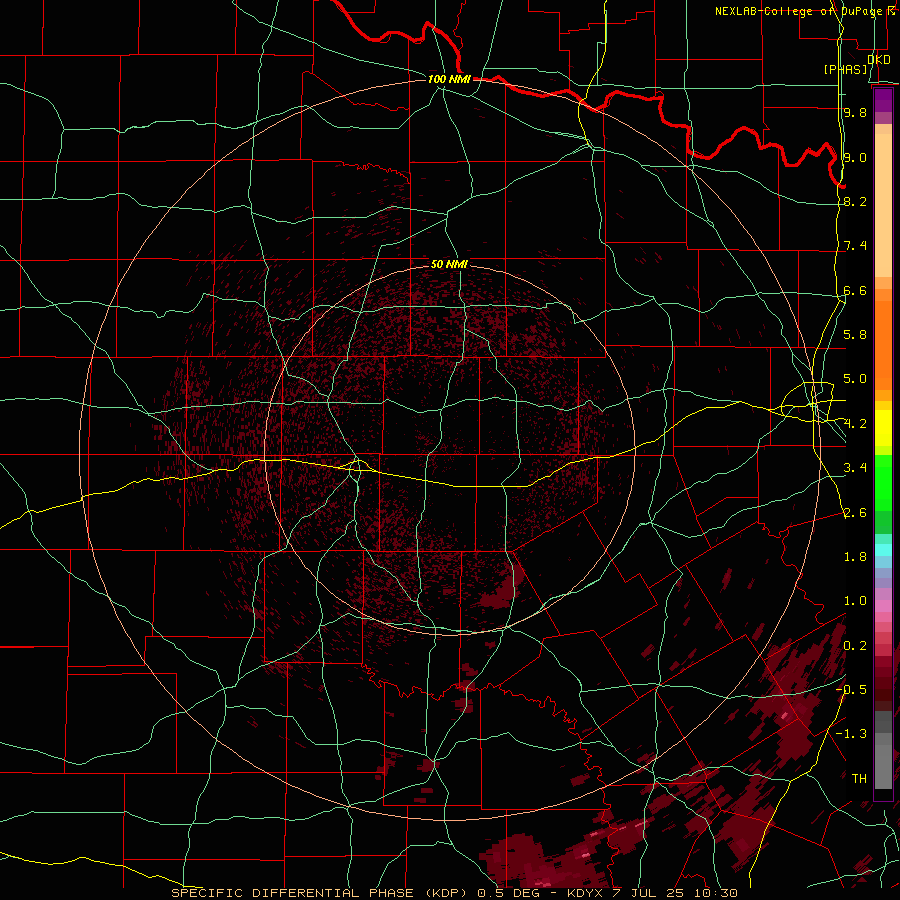Click the 4.2 value on the color scale
This screenshot has height=900, width=900.
(855, 424)
